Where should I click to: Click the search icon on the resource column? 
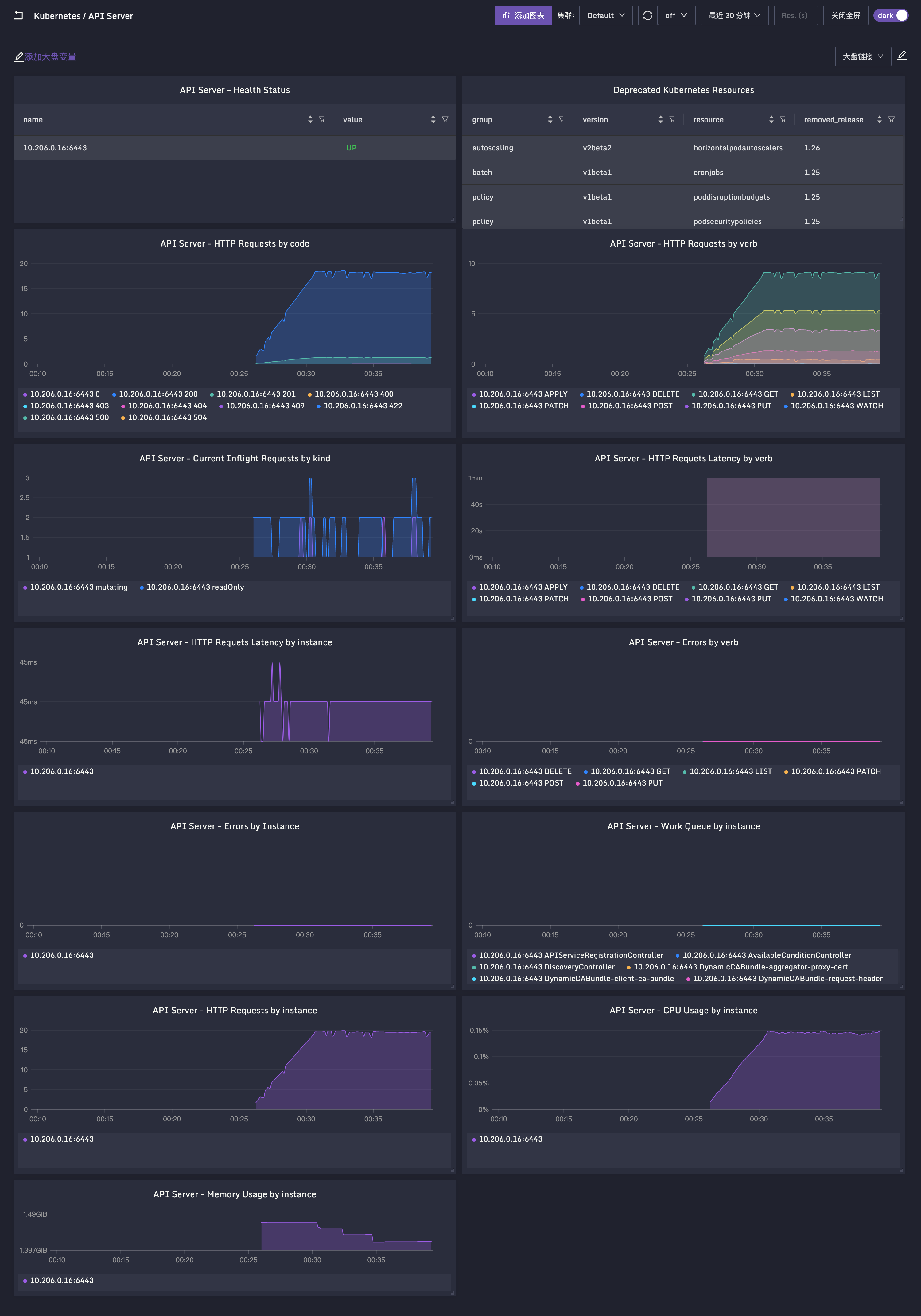pos(782,119)
